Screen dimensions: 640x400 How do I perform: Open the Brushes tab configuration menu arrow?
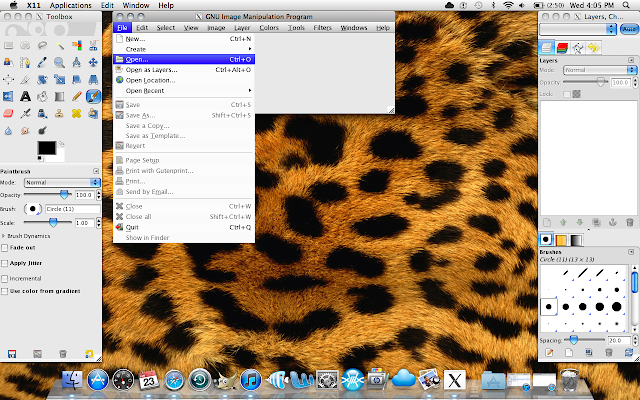[x=631, y=252]
